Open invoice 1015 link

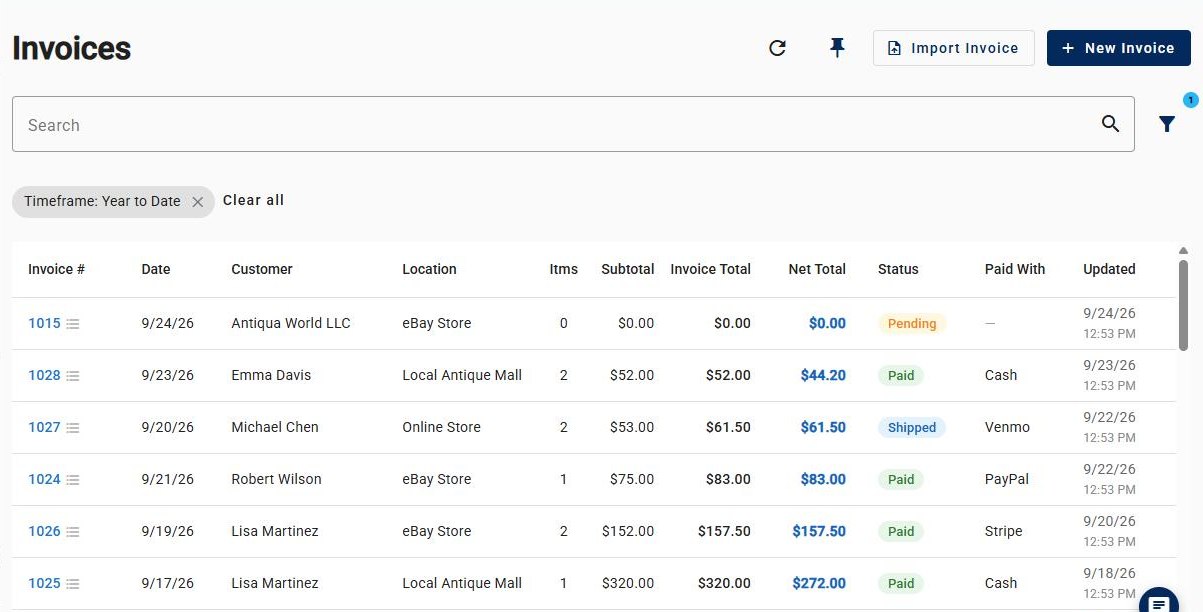[44, 323]
